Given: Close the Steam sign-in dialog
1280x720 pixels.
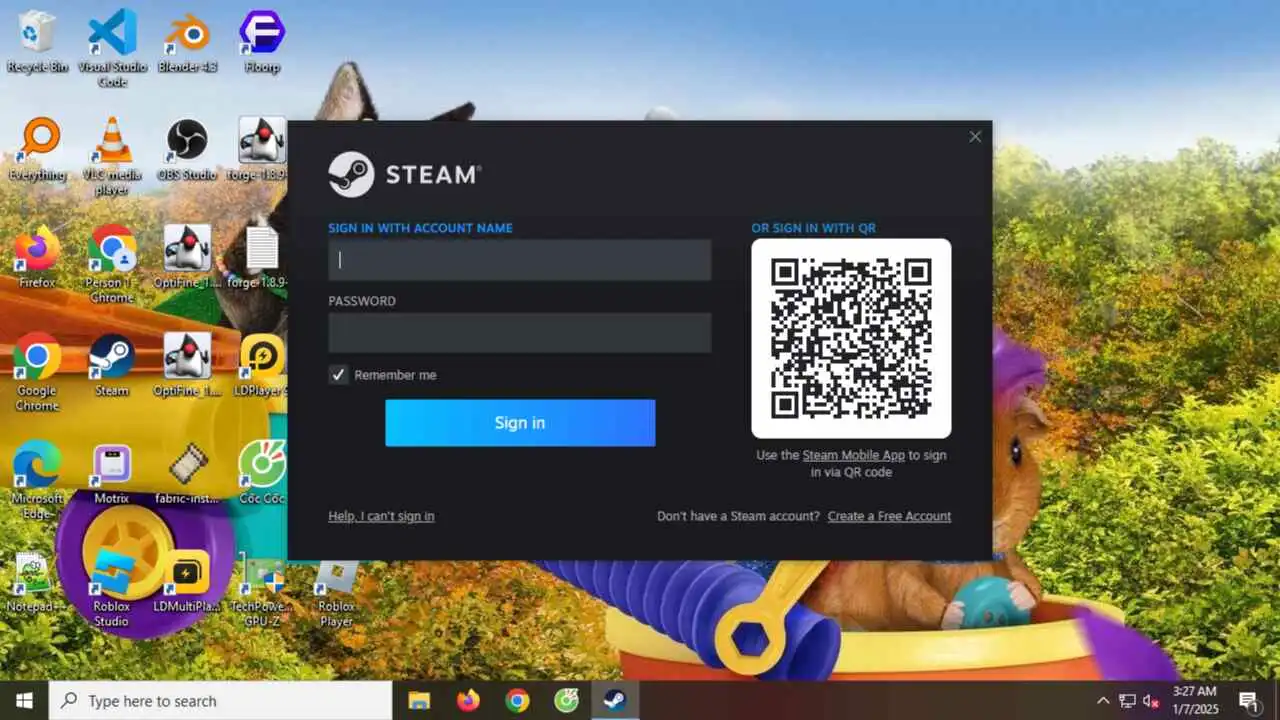Looking at the screenshot, I should coord(975,137).
